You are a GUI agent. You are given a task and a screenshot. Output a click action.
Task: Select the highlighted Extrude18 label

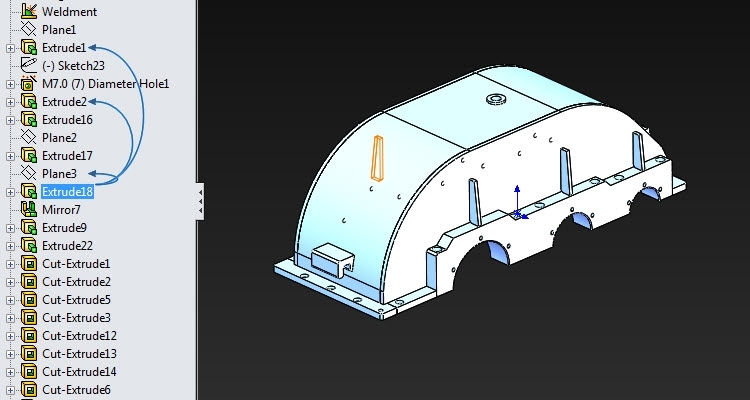tap(67, 192)
